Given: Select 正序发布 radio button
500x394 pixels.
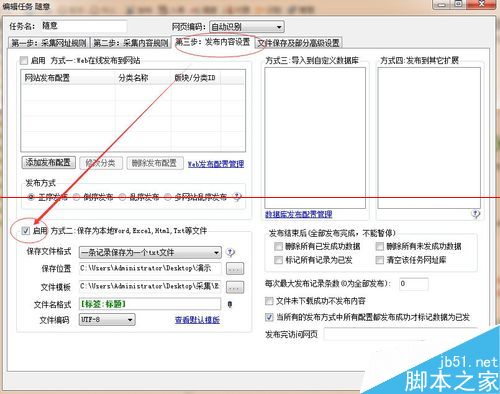Looking at the screenshot, I should (31, 197).
